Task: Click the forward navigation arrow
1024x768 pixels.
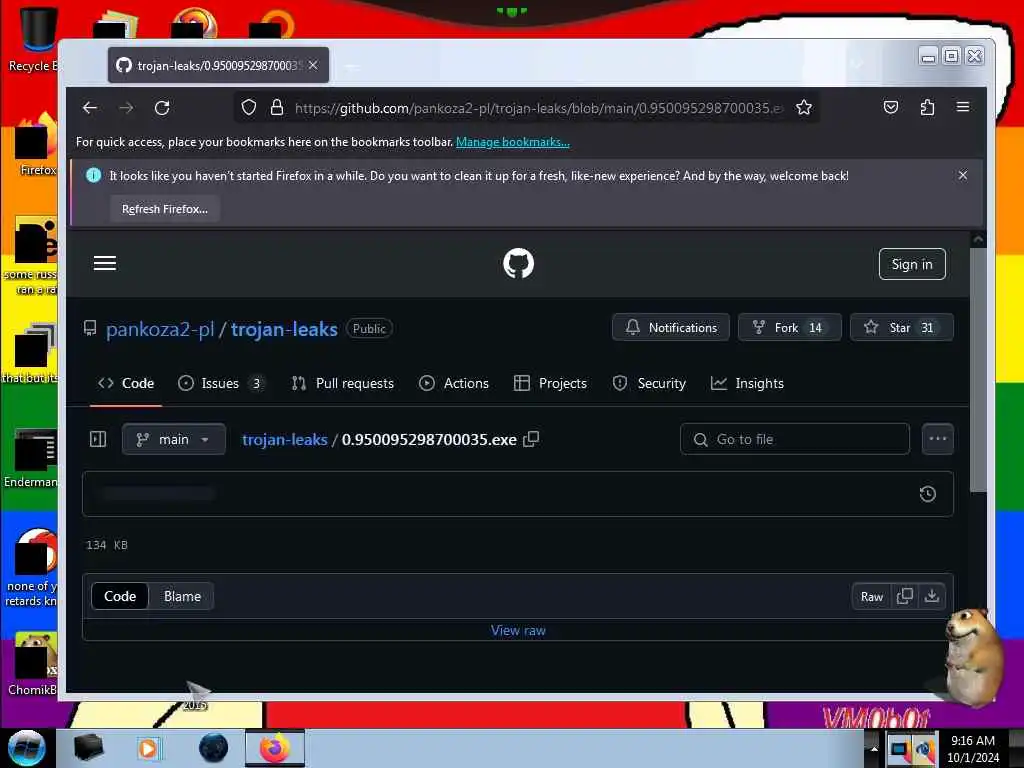Action: coord(126,108)
